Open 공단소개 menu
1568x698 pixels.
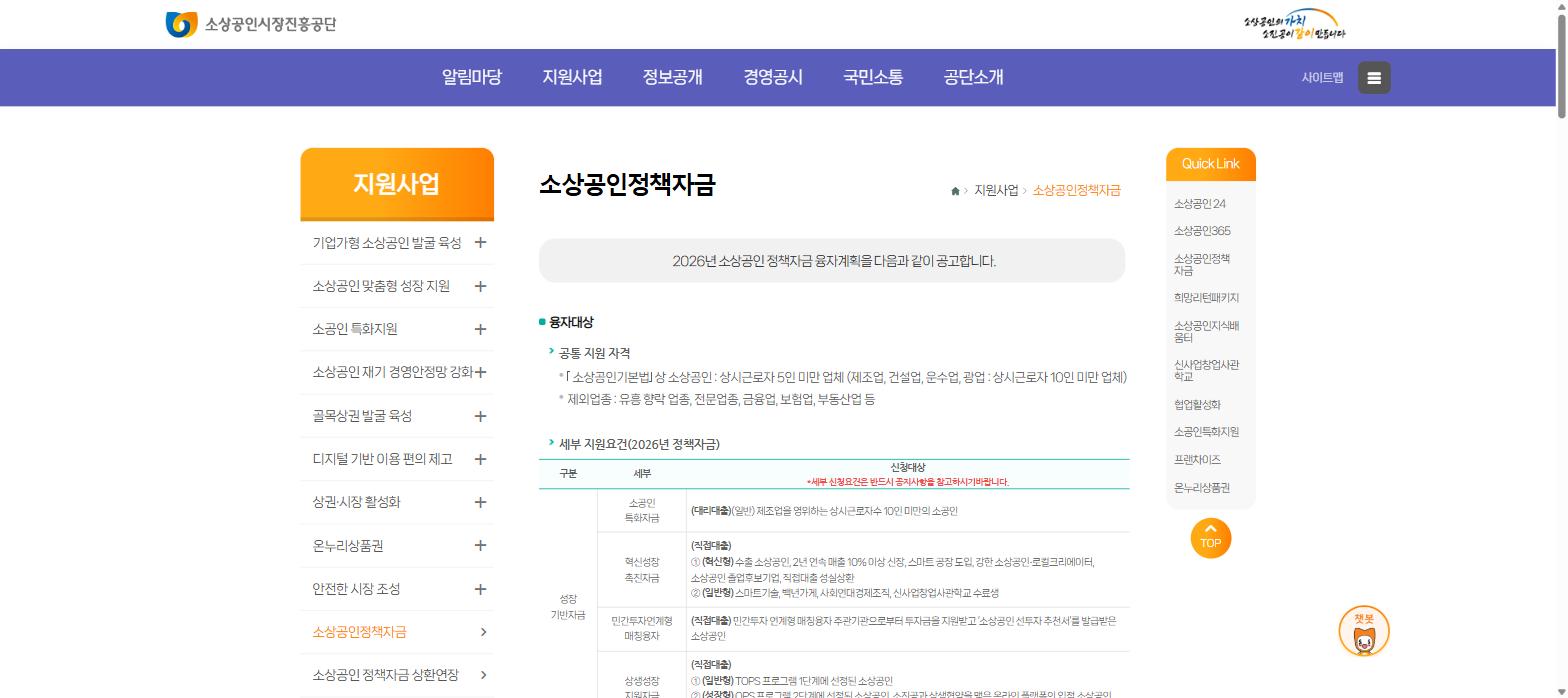click(973, 77)
